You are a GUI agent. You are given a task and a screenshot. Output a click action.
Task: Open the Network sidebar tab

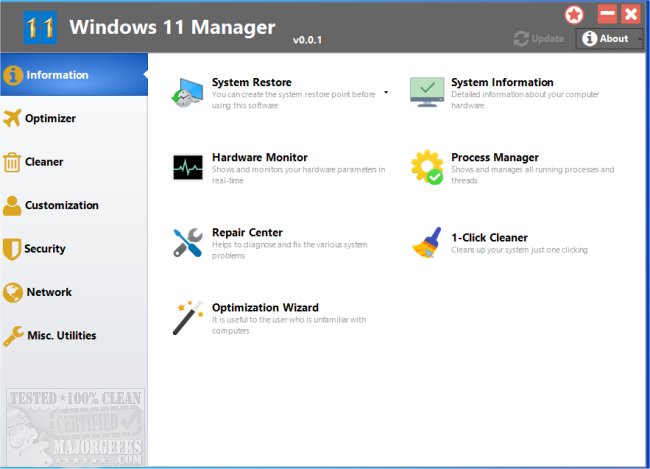[x=49, y=293]
